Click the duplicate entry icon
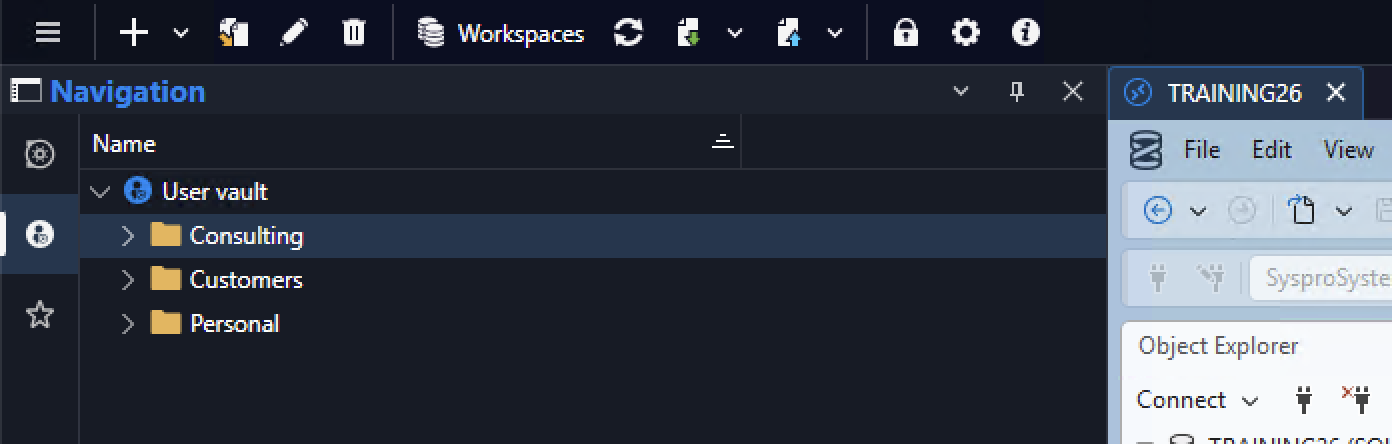The height and width of the screenshot is (444, 1392). [x=234, y=32]
